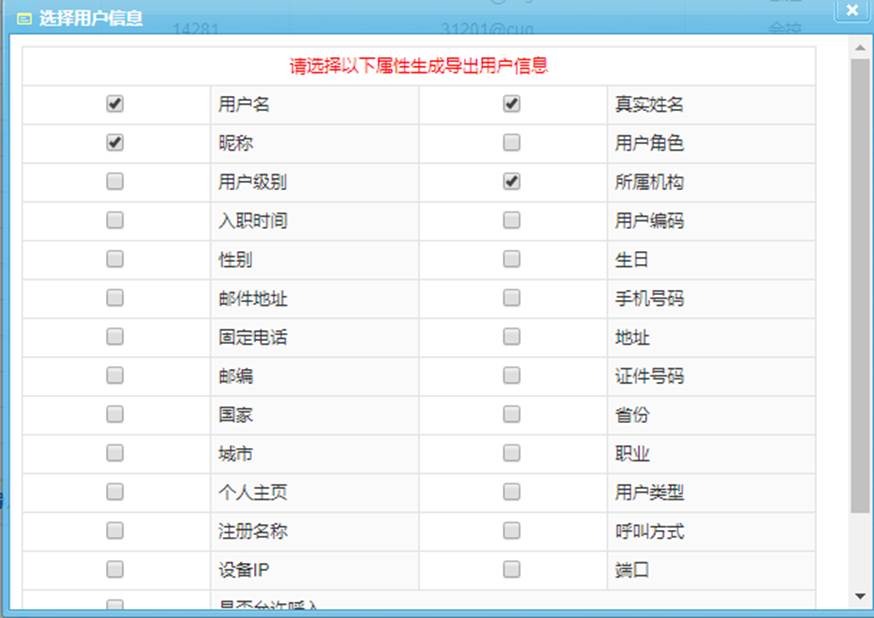Check the 入职时间 option
874x618 pixels.
tap(115, 220)
